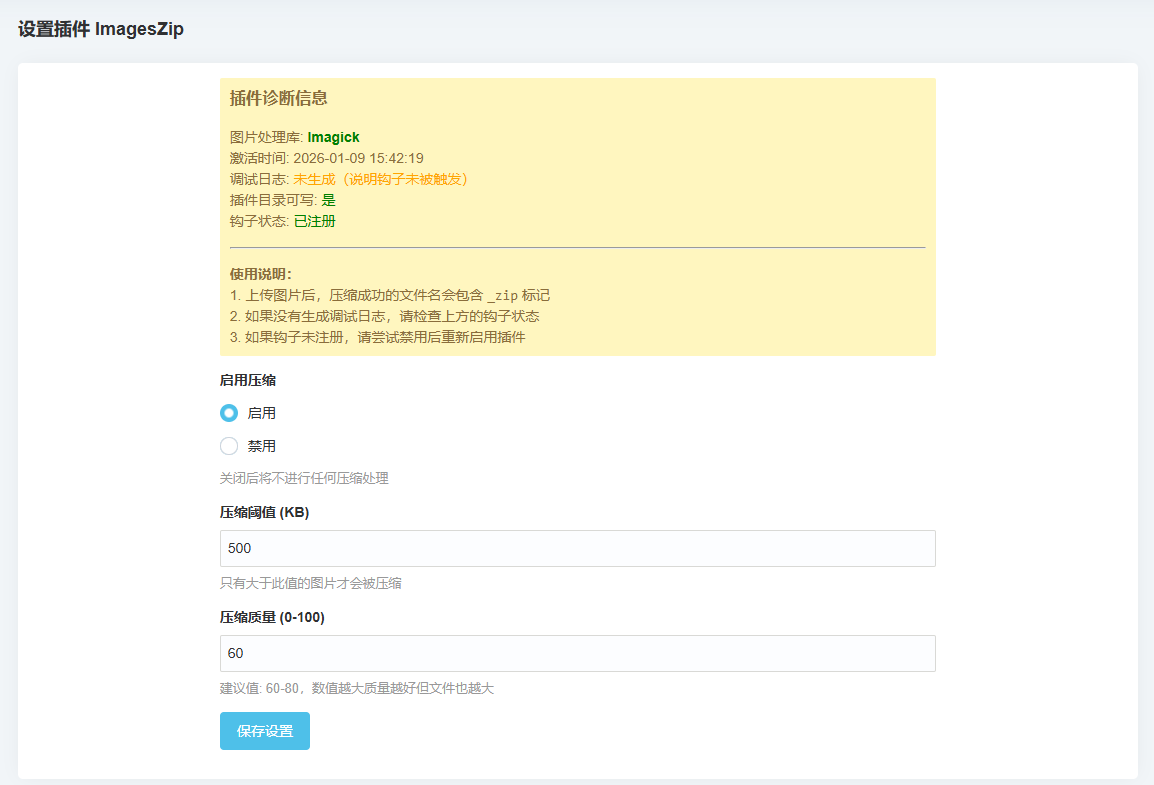Click the 使用说明 heading
This screenshot has width=1154, height=785.
click(x=261, y=274)
